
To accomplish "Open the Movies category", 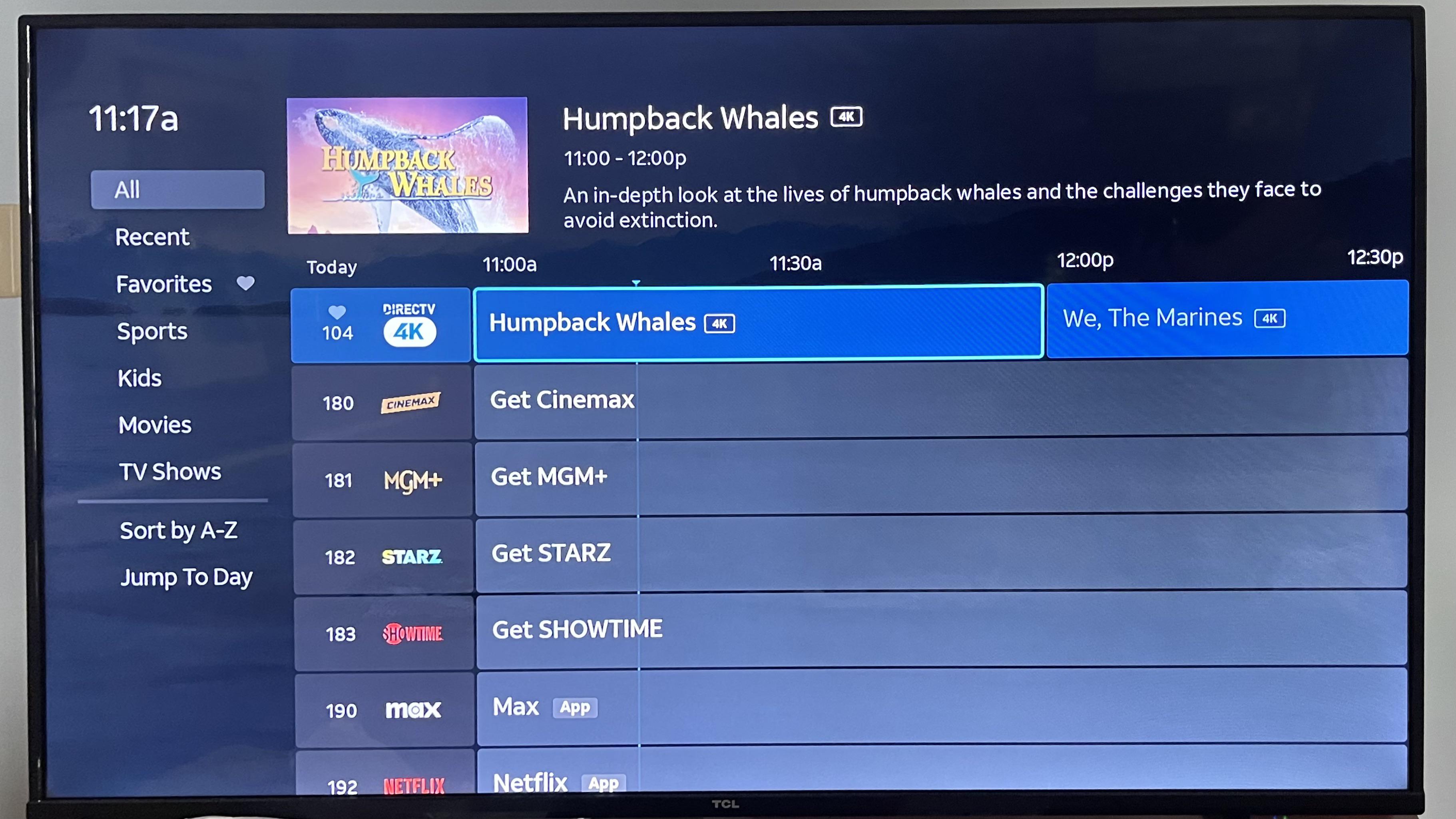I will click(155, 425).
